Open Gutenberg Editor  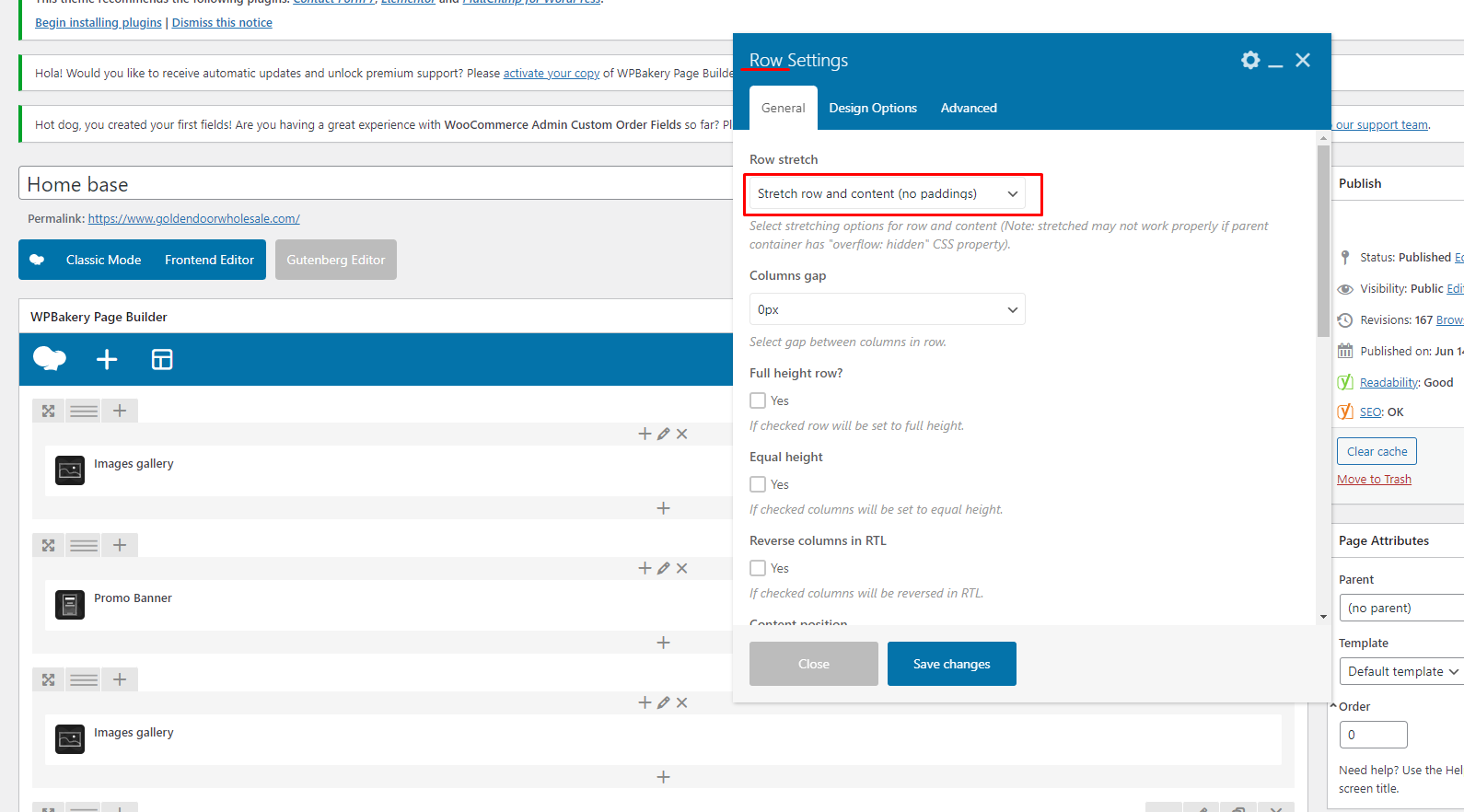336,260
